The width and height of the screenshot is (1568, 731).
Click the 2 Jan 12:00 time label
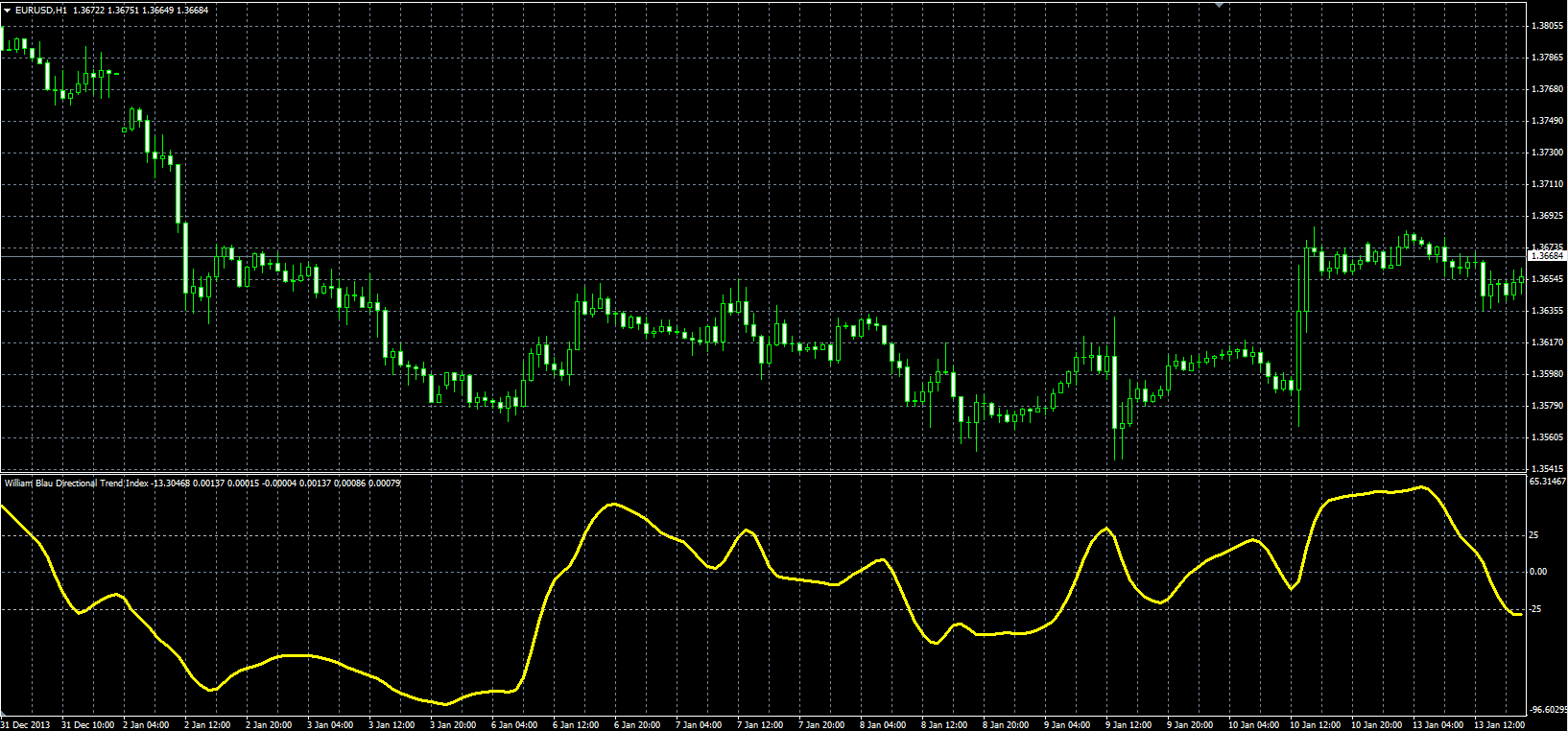207,725
